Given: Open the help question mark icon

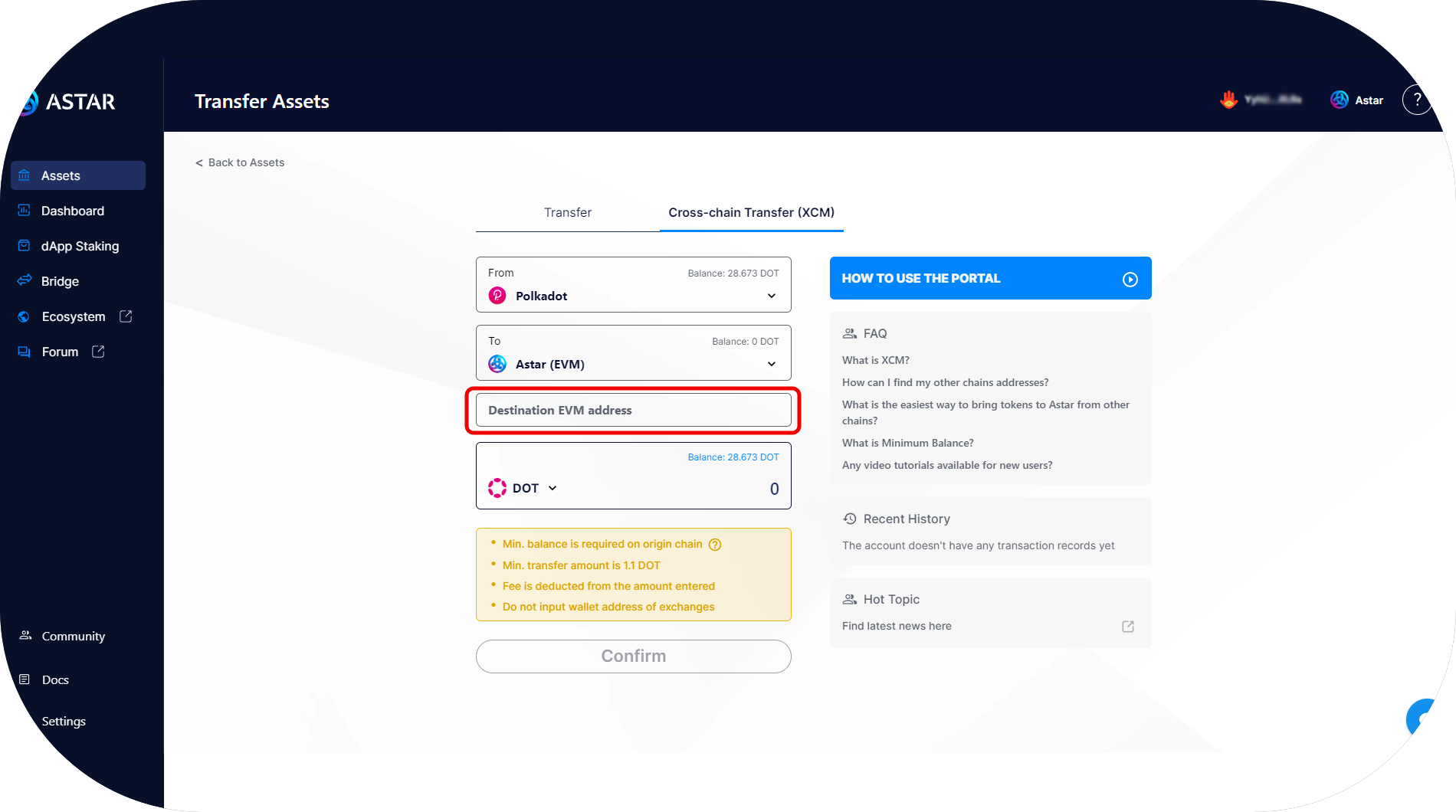Looking at the screenshot, I should (x=1417, y=100).
